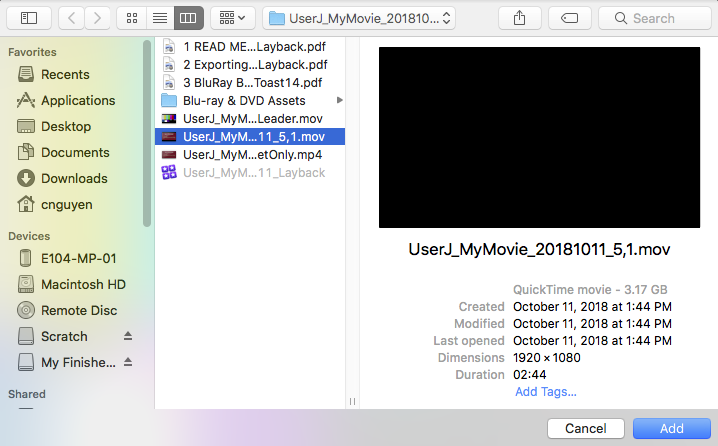This screenshot has height=446, width=718.
Task: Open the cnguyen home folder
Action: (x=66, y=205)
